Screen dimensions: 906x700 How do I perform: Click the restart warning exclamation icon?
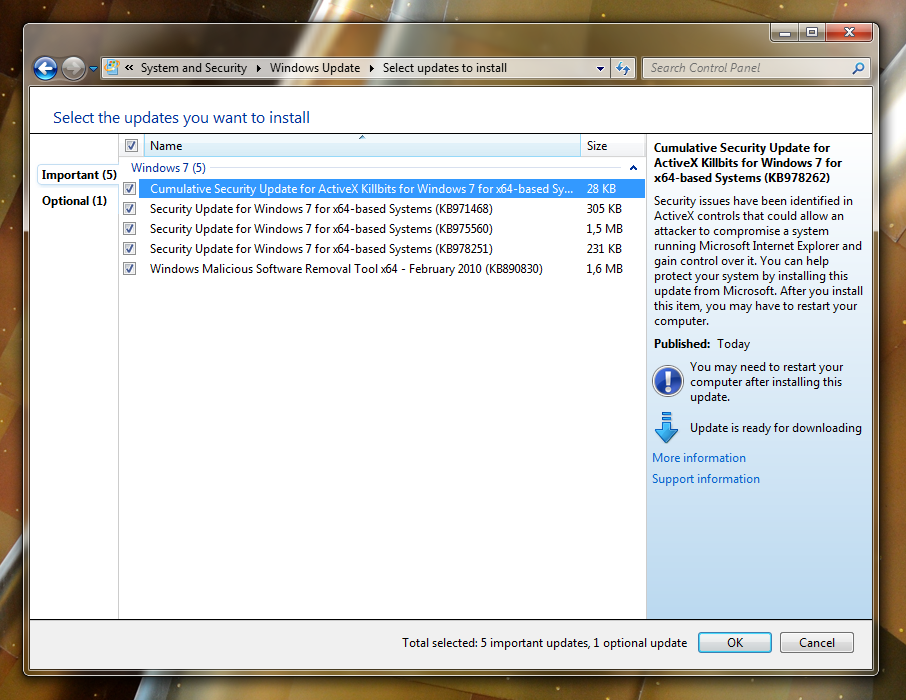click(x=667, y=381)
